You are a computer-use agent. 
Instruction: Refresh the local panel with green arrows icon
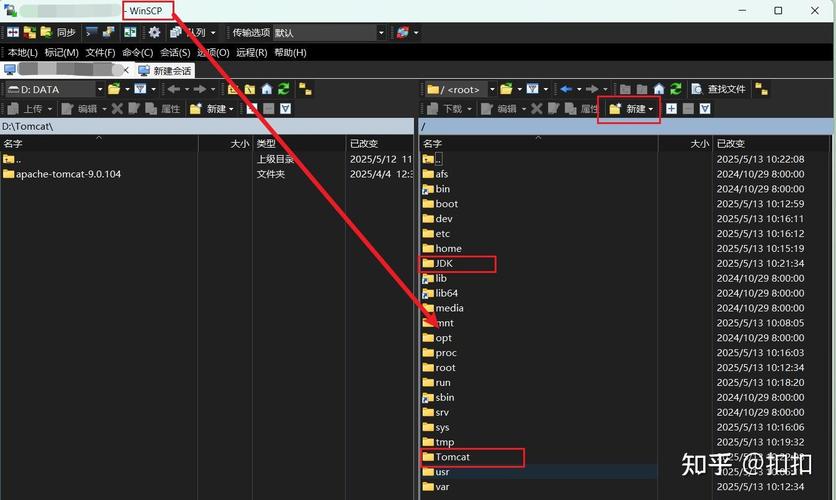[284, 89]
